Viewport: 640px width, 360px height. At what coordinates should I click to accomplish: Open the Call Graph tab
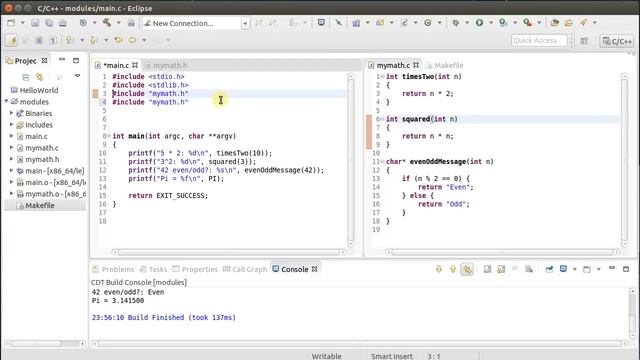click(245, 269)
